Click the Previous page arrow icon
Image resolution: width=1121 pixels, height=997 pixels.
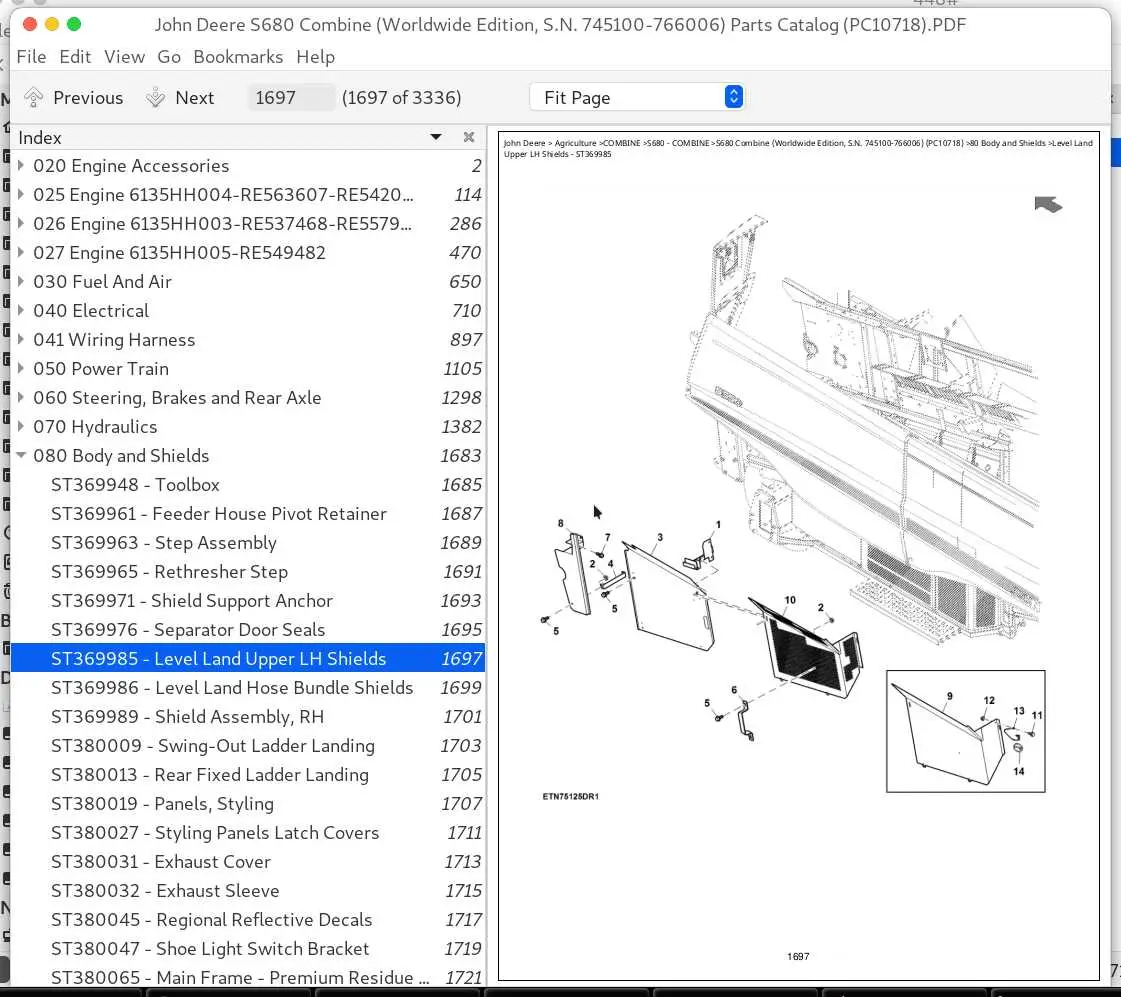(x=34, y=97)
